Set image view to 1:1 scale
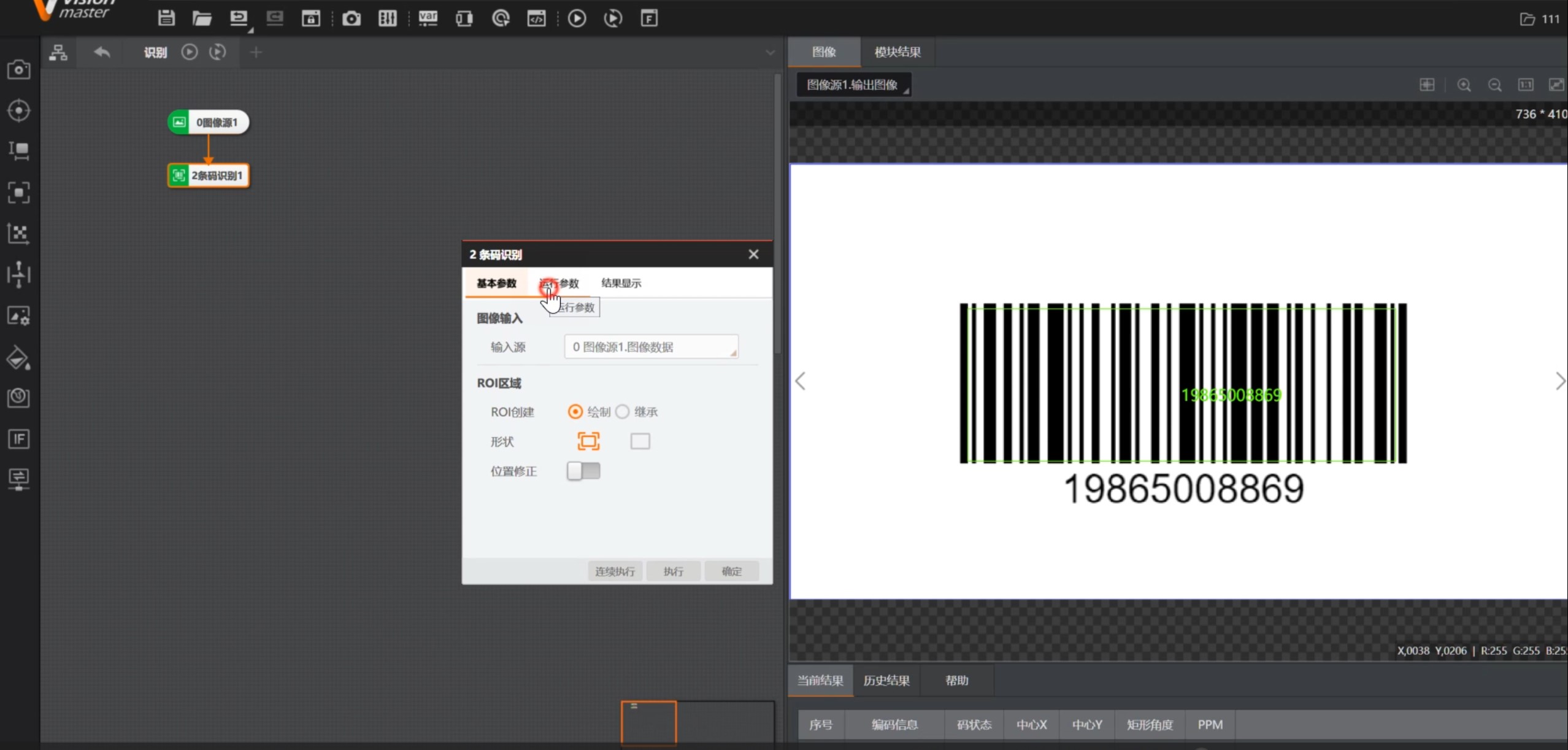The height and width of the screenshot is (750, 1568). (1526, 85)
